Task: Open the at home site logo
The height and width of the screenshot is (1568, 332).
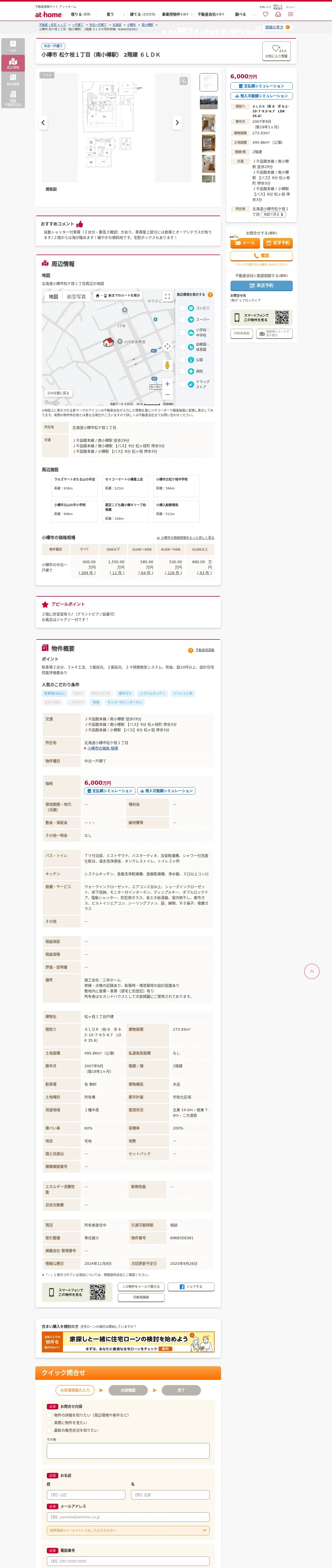Action: click(48, 14)
